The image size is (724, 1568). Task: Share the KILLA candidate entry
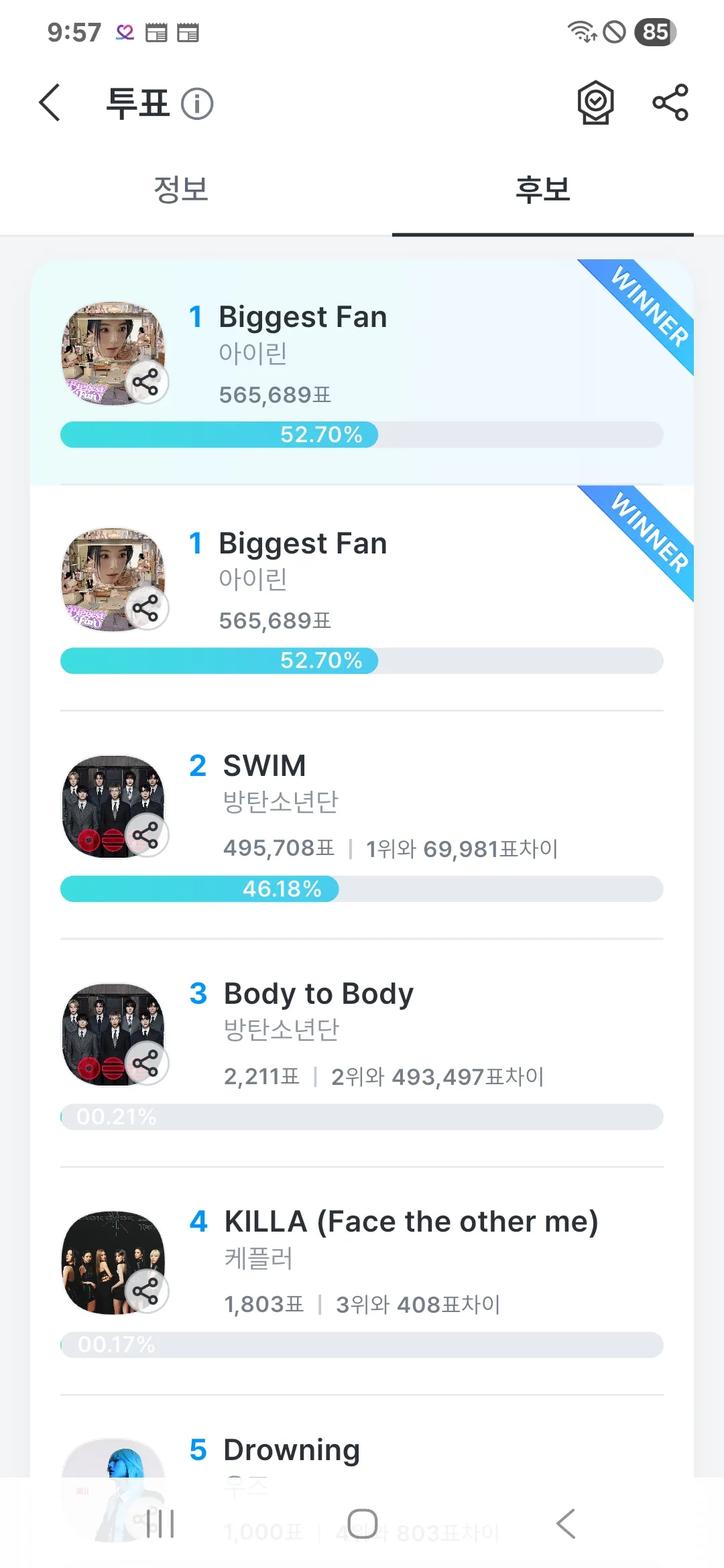coord(145,1291)
